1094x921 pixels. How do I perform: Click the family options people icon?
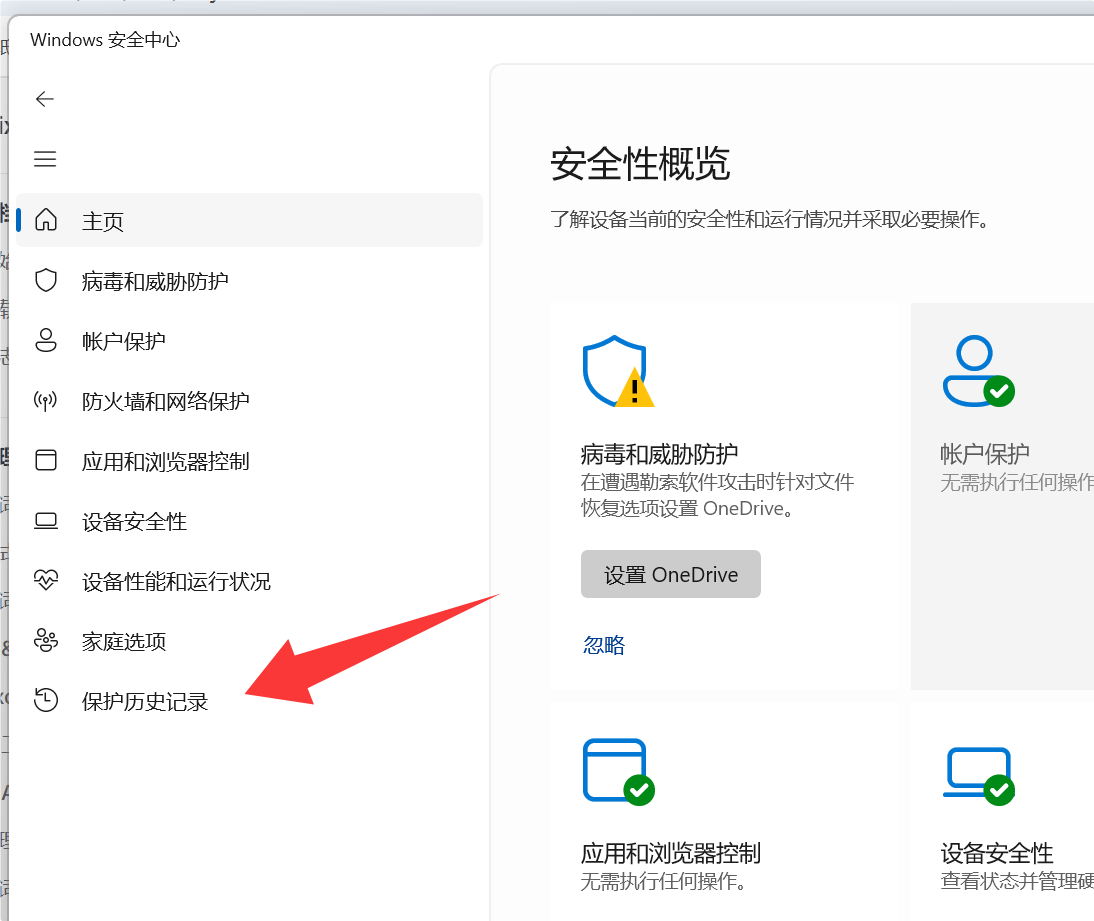click(46, 641)
